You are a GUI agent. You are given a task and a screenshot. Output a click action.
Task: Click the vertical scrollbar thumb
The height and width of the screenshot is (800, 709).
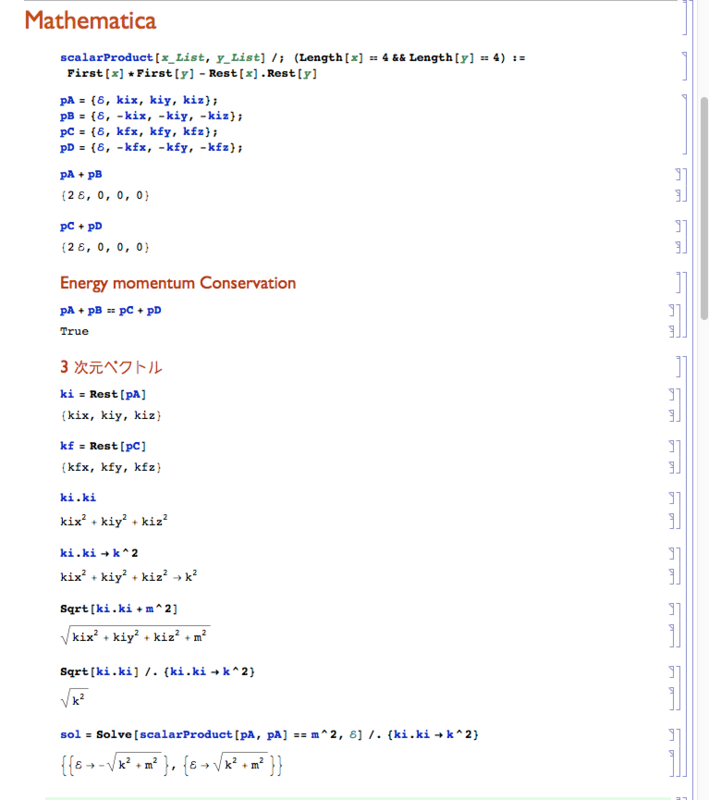[x=704, y=208]
